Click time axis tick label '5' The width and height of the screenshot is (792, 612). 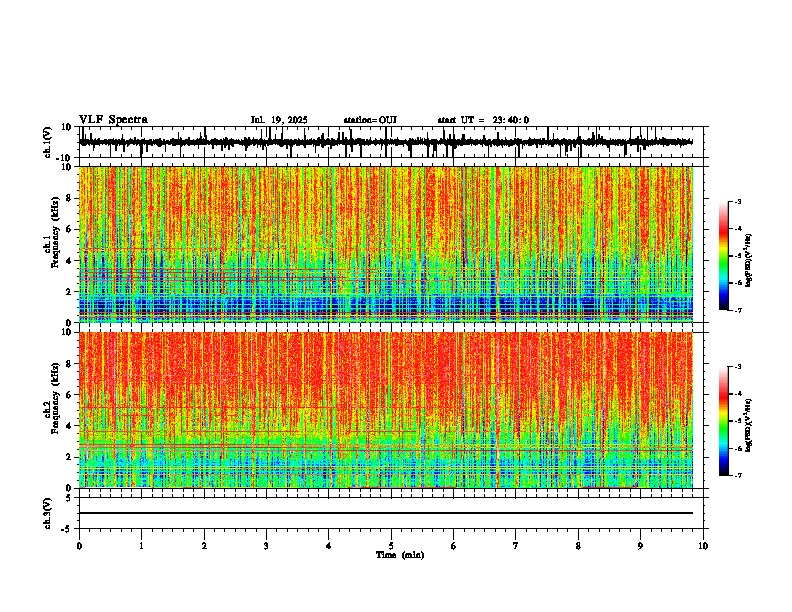coord(391,546)
